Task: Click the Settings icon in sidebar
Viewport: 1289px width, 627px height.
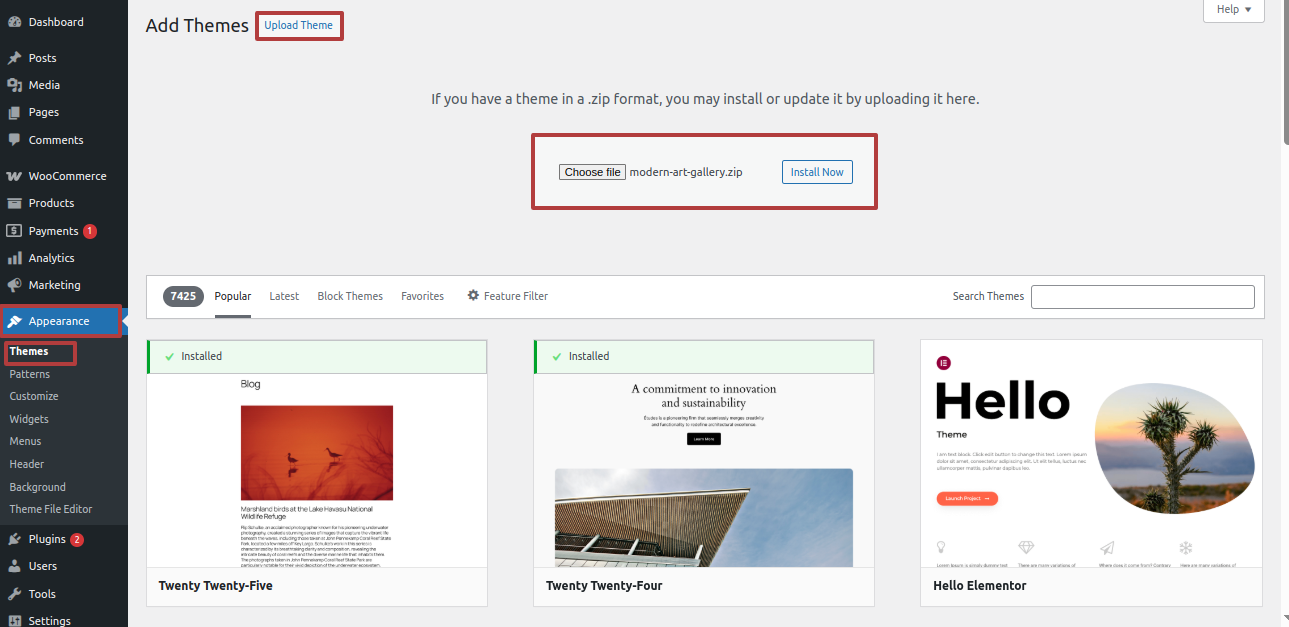Action: click(15, 620)
